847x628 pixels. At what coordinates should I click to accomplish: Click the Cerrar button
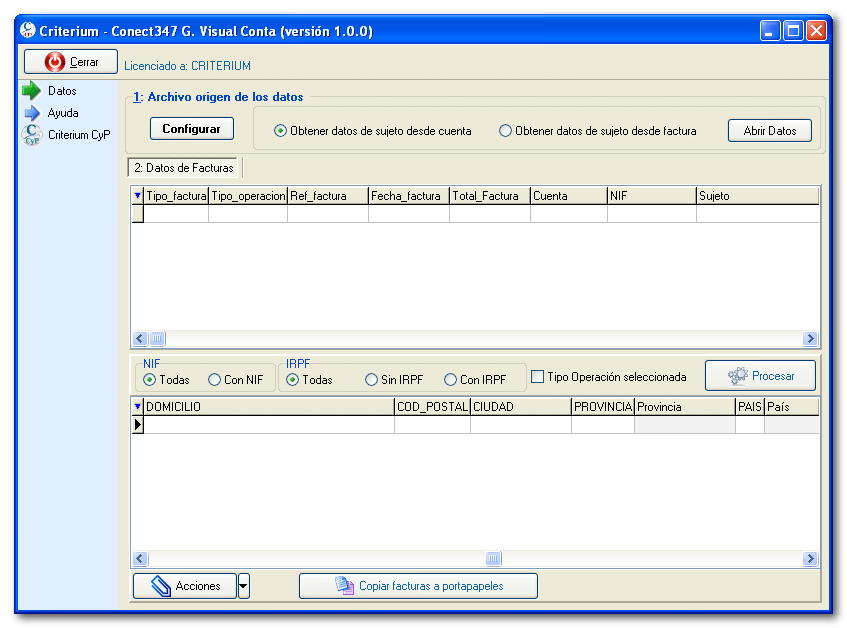point(71,62)
